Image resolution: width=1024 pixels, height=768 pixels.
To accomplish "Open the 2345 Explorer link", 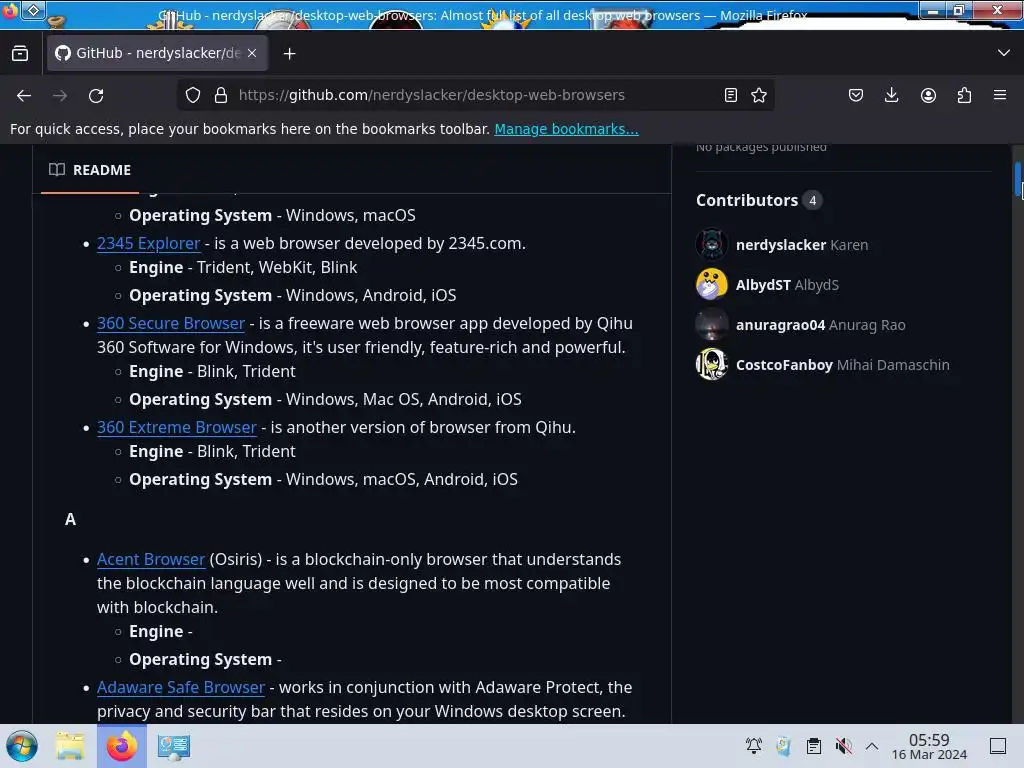I will click(x=148, y=244).
